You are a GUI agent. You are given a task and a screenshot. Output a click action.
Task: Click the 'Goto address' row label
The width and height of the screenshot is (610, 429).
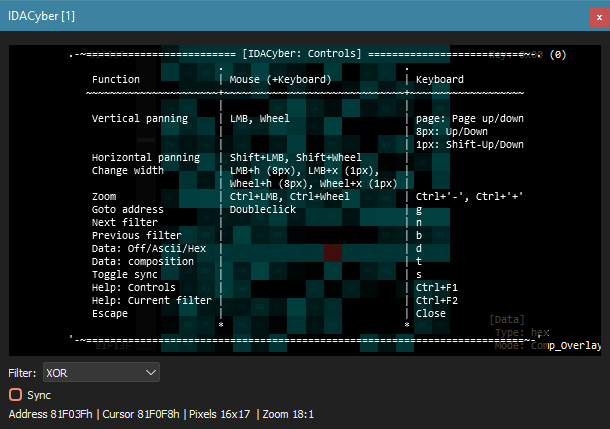point(128,210)
